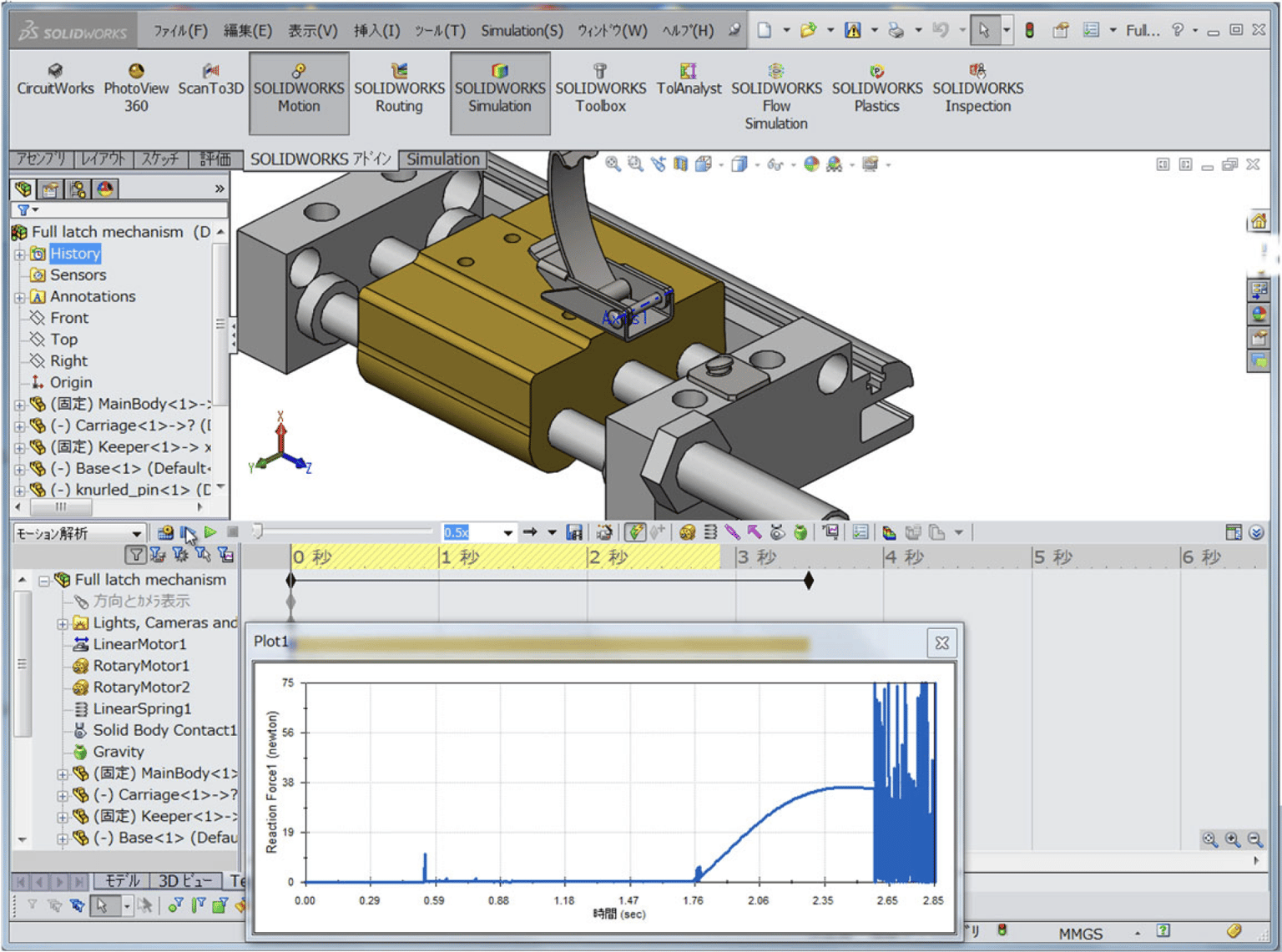Open playback speed 0.5x dropdown
Viewport: 1282px width, 952px height.
pos(507,532)
